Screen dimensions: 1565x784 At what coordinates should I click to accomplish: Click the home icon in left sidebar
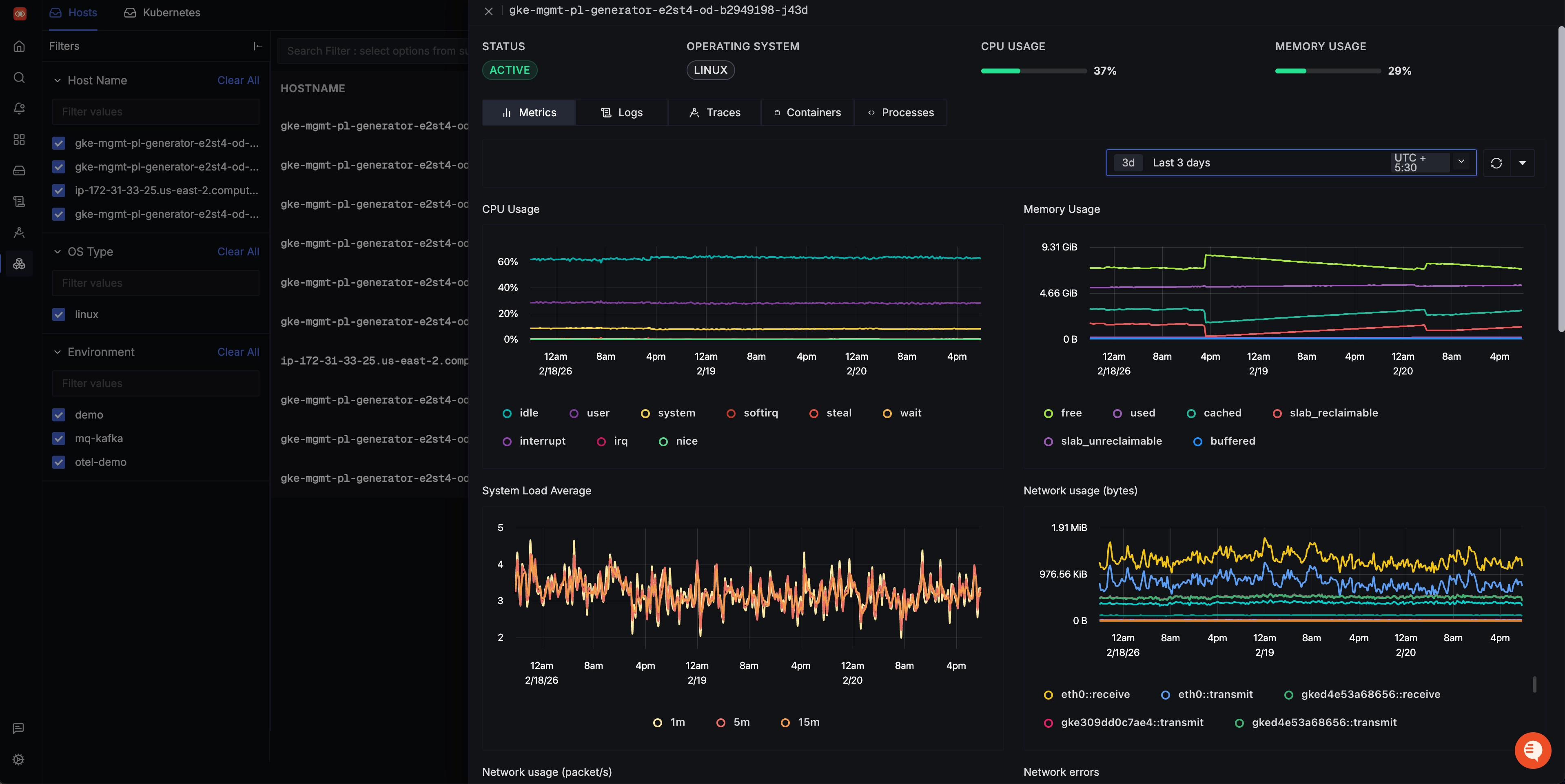(19, 46)
